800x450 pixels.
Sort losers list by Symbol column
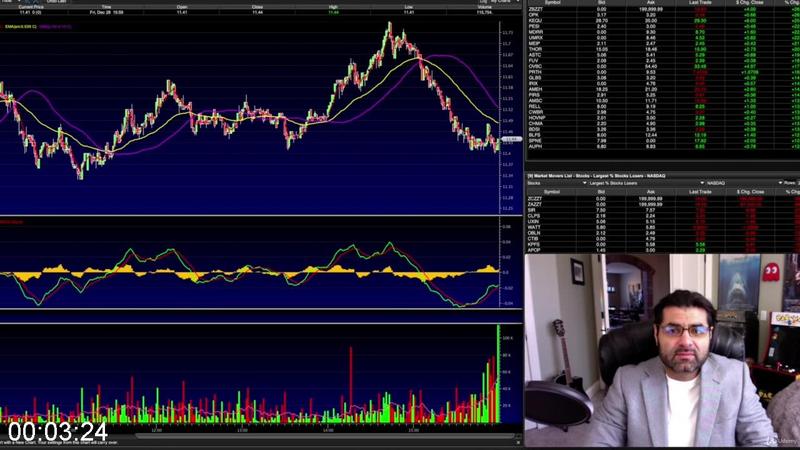tap(552, 192)
